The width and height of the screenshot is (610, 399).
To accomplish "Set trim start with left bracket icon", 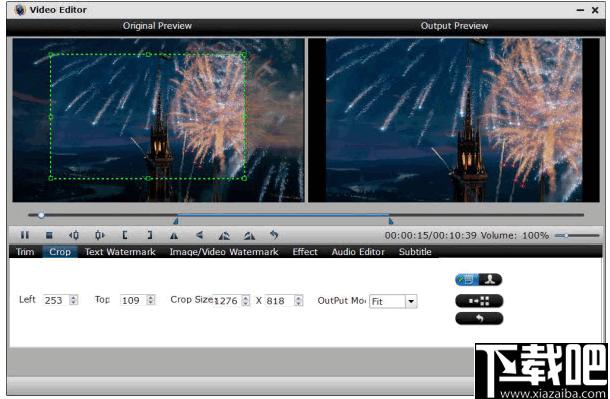I will [124, 235].
